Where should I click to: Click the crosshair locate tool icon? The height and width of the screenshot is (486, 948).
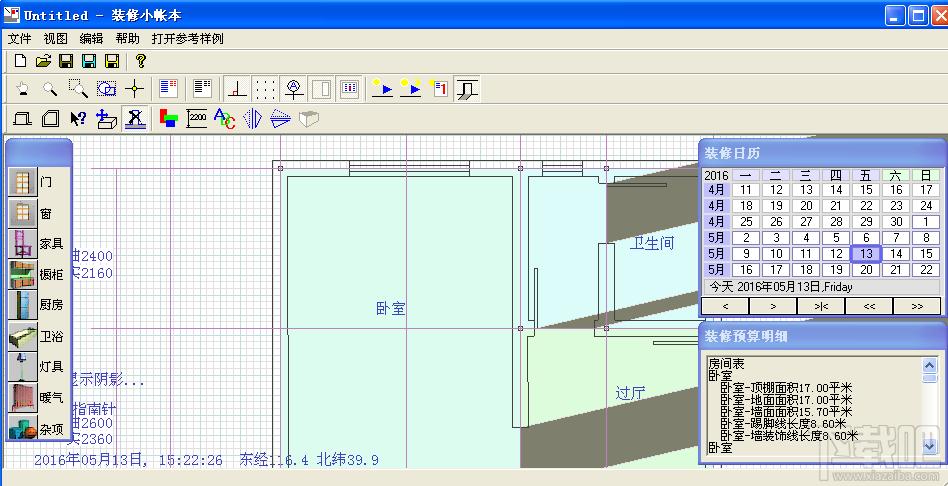click(134, 89)
